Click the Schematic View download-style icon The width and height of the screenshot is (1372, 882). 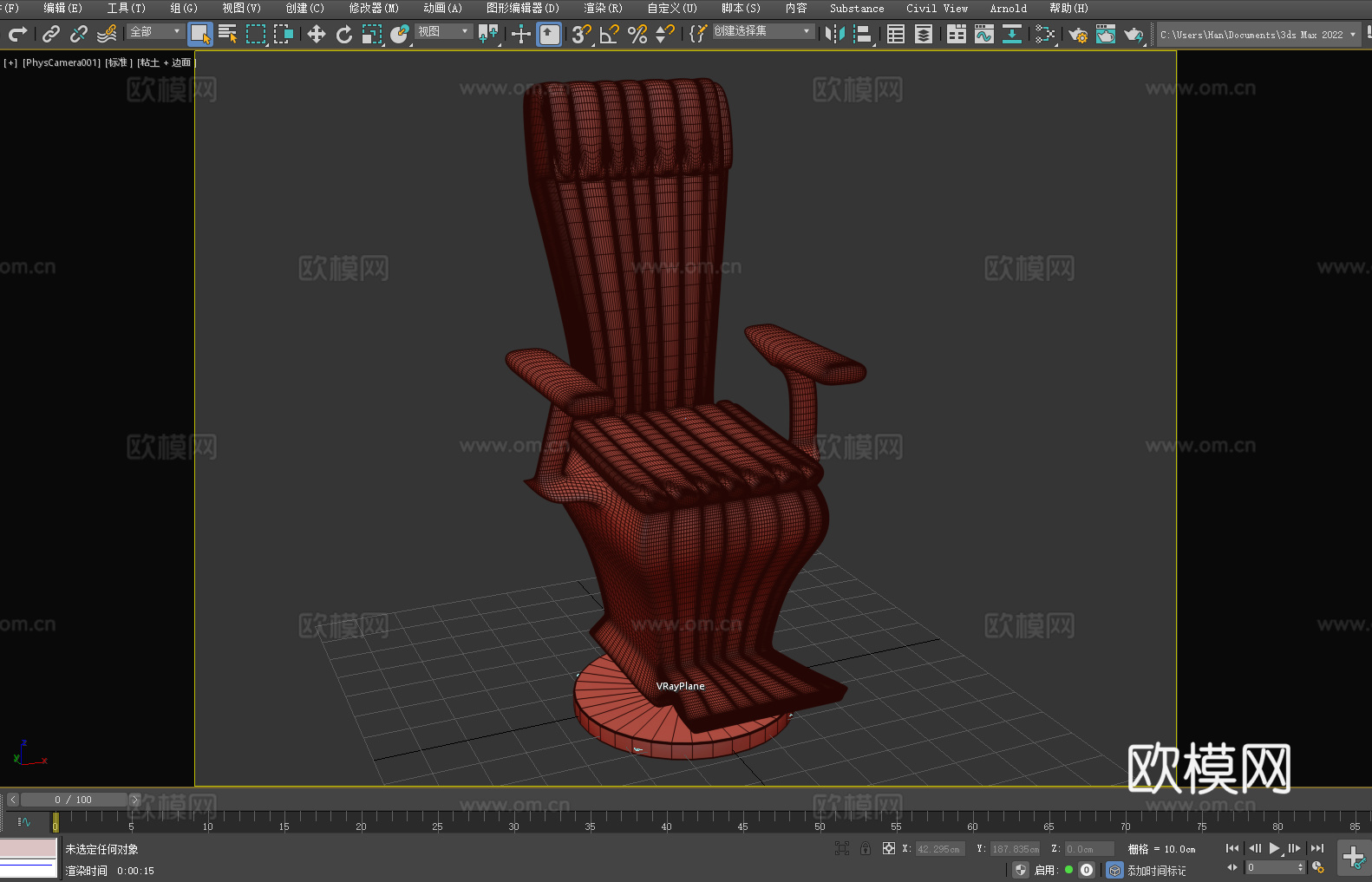tap(1012, 34)
